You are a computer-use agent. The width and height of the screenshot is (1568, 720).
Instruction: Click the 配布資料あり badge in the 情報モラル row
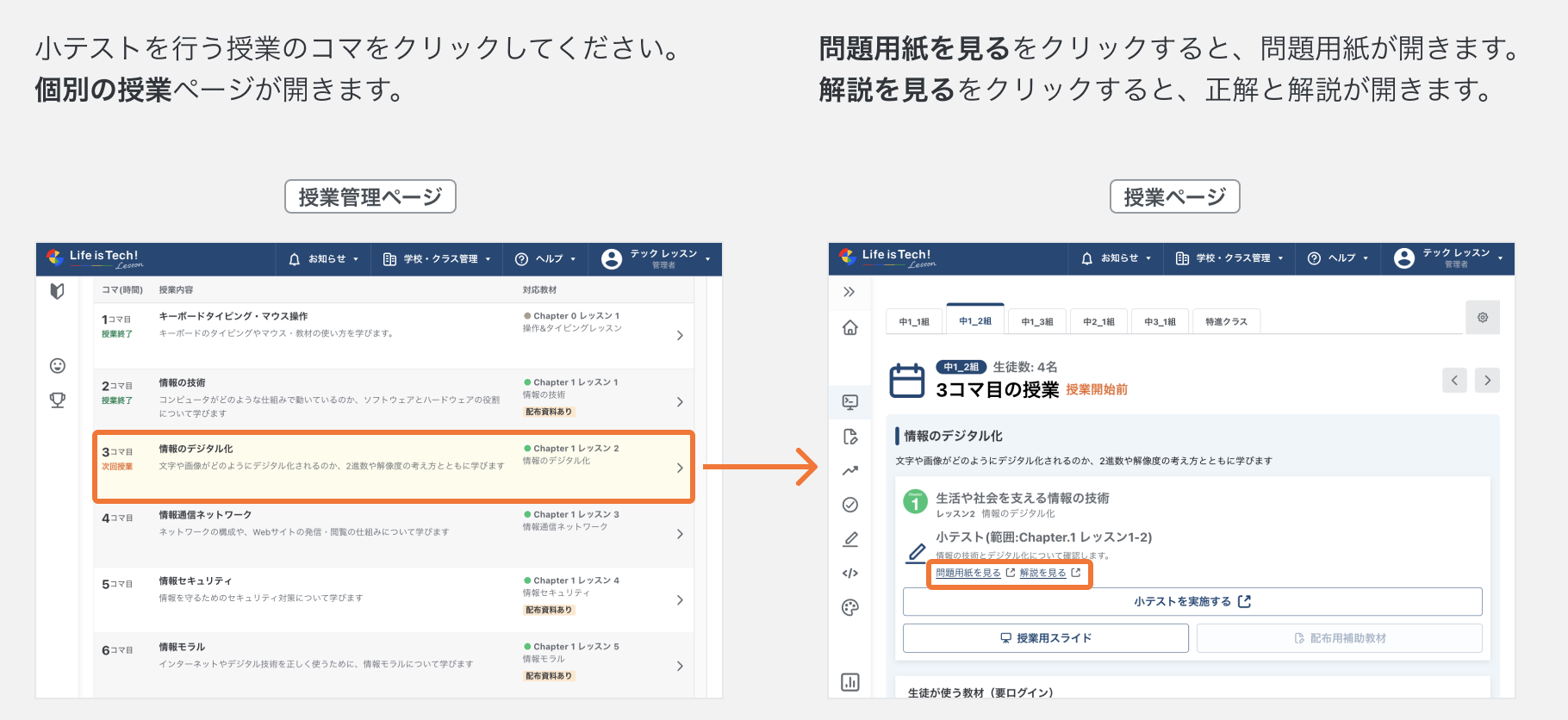(549, 676)
